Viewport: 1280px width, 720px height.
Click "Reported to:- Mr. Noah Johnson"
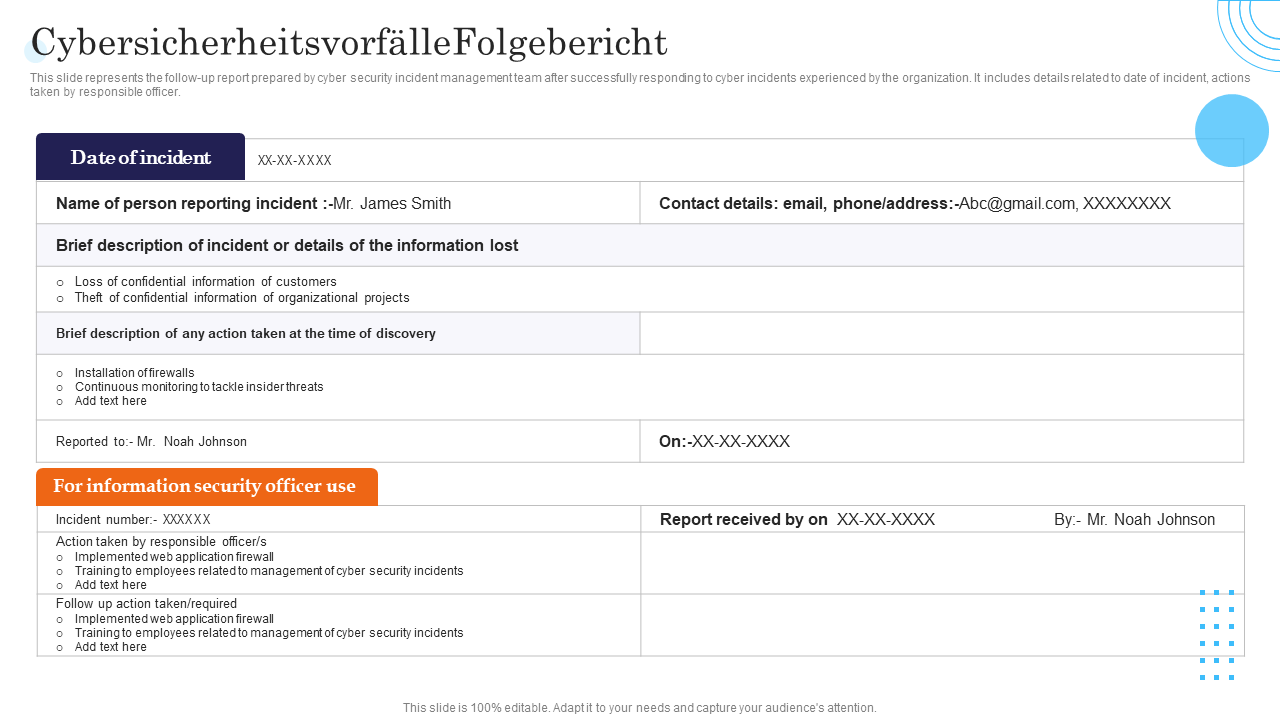point(152,442)
